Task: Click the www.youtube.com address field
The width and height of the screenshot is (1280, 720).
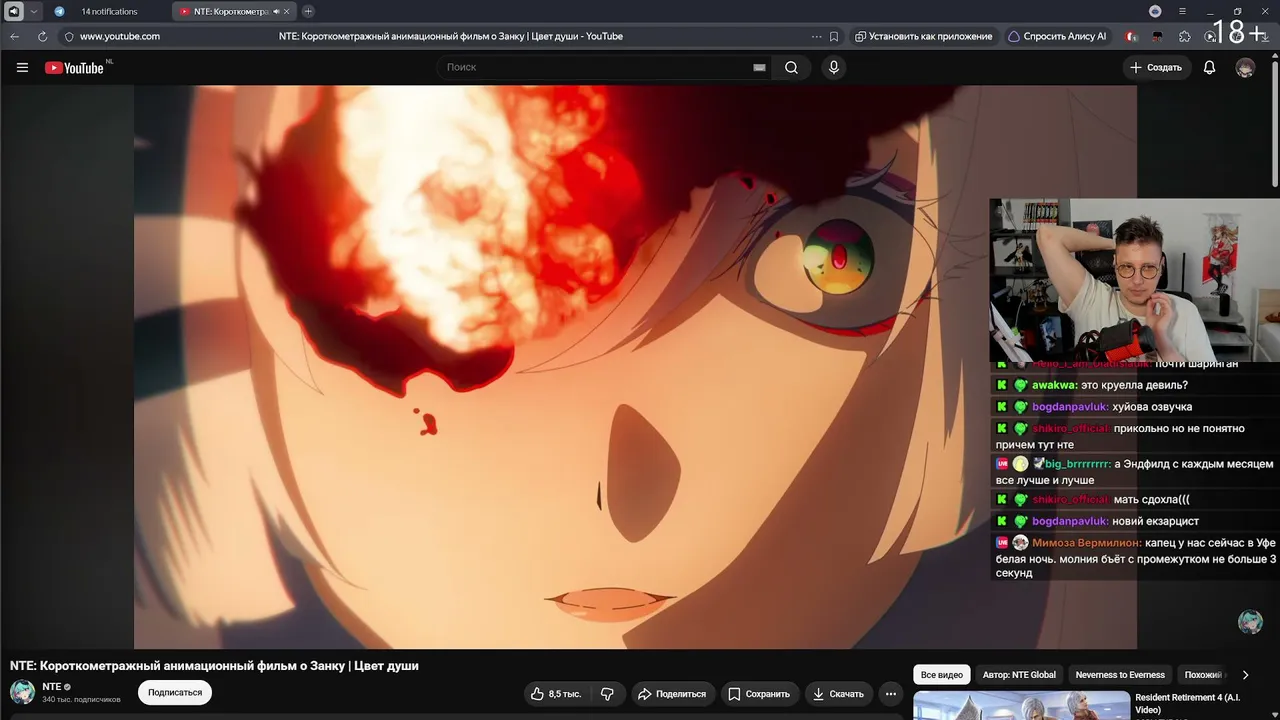Action: coord(120,36)
